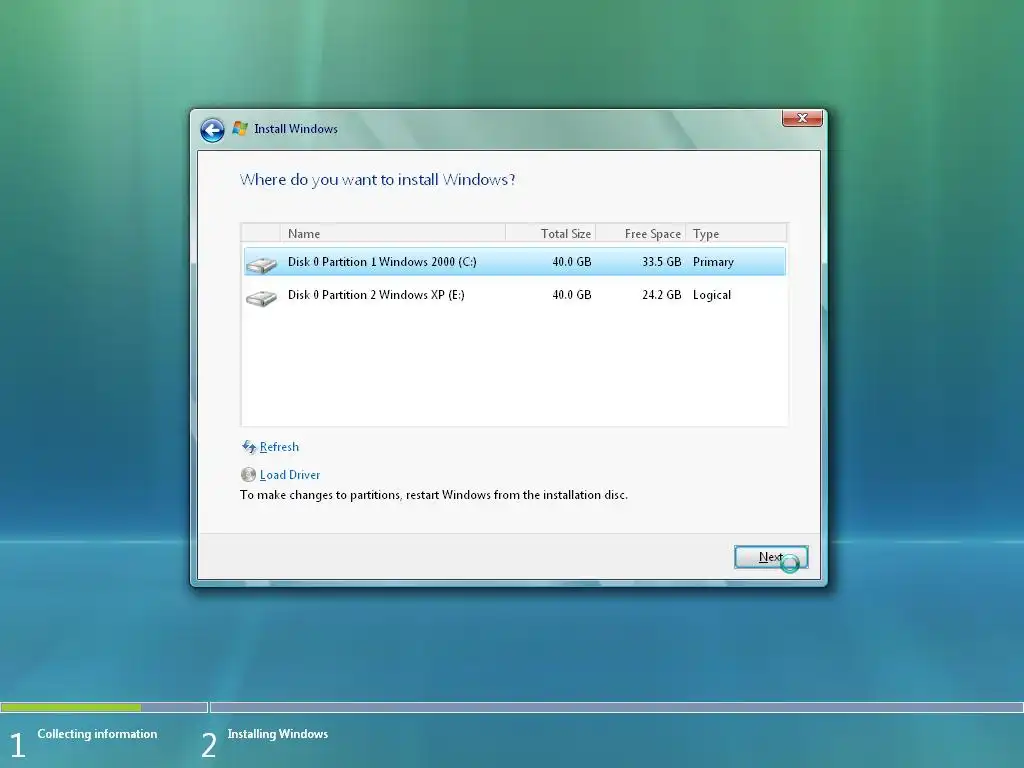Go back with the blue arrow button
This screenshot has height=768, width=1024.
[x=212, y=130]
